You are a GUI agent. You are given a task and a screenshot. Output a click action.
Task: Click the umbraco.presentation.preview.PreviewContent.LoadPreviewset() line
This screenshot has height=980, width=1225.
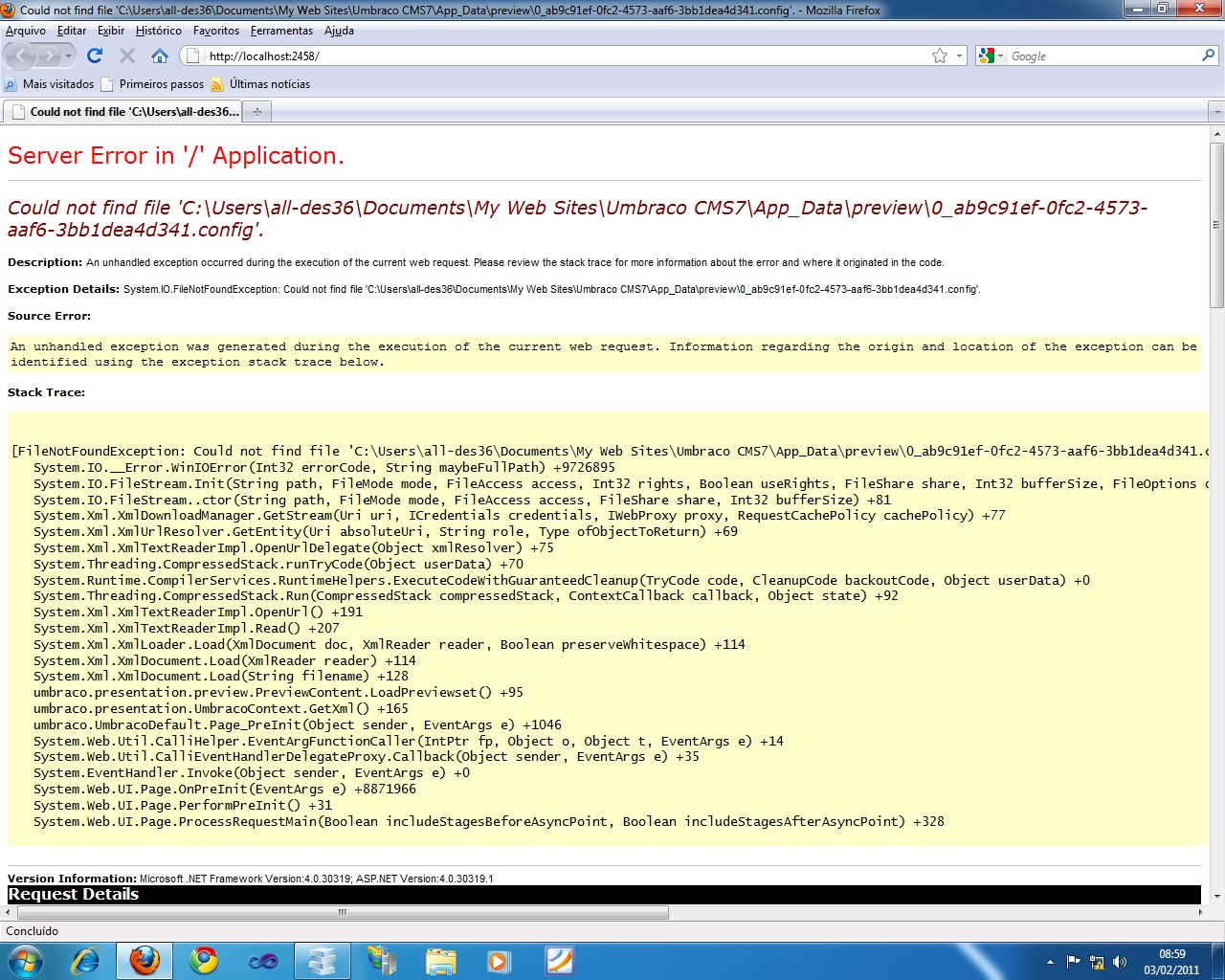(x=278, y=693)
